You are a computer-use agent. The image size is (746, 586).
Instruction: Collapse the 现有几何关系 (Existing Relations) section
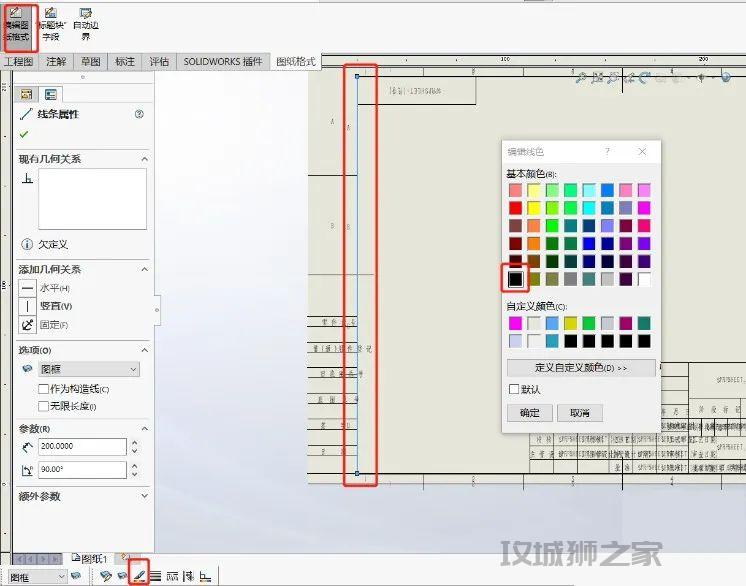click(144, 159)
